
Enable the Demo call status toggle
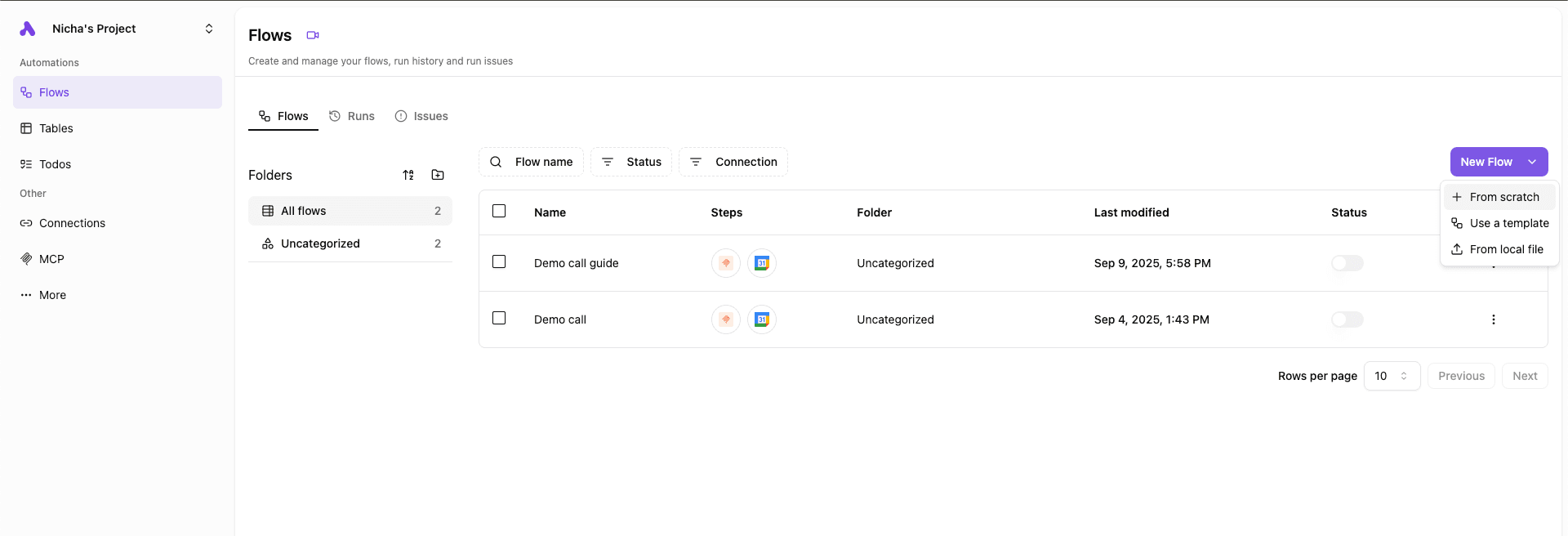[1347, 319]
